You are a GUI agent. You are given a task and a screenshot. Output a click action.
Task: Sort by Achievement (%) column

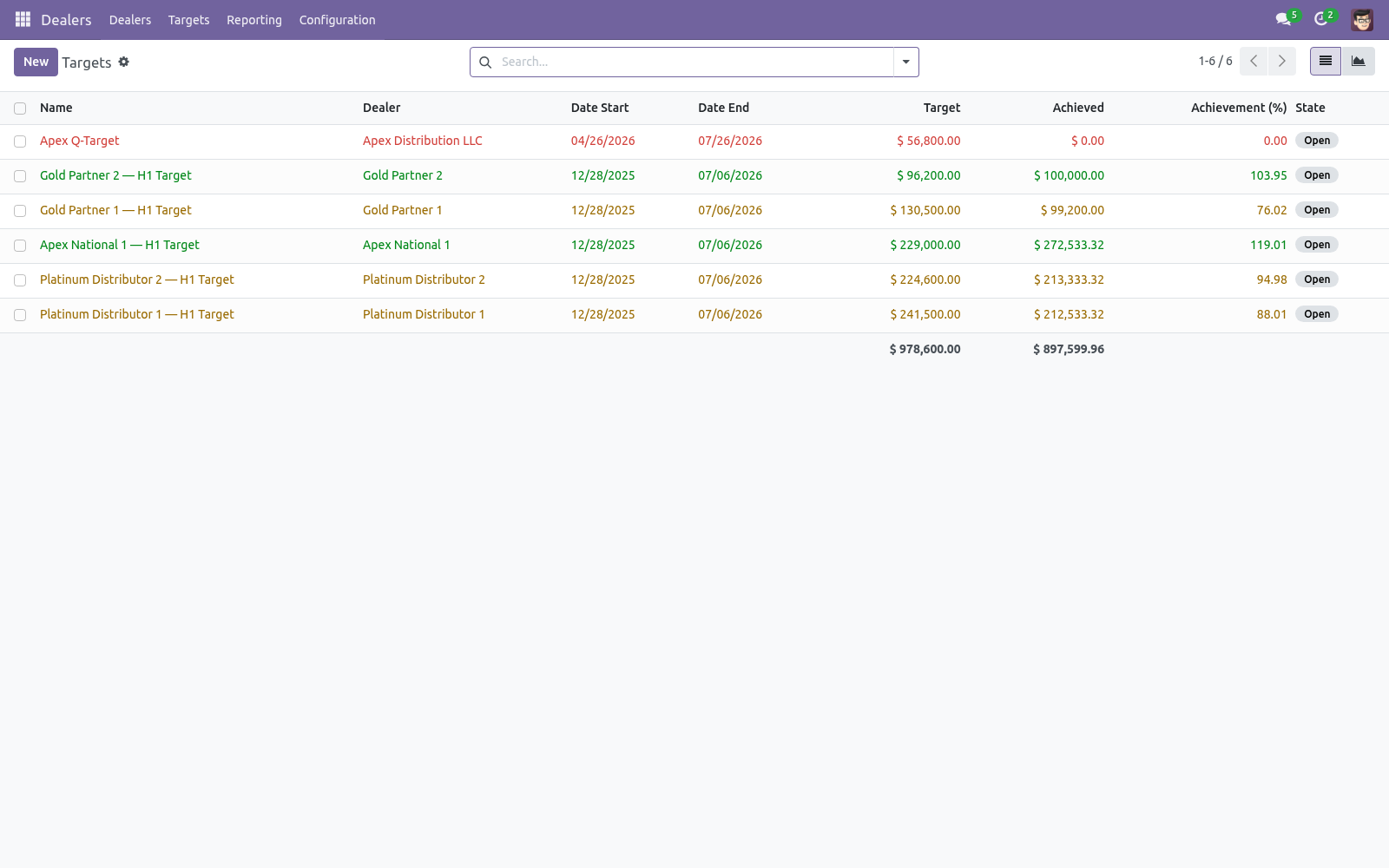[1239, 108]
